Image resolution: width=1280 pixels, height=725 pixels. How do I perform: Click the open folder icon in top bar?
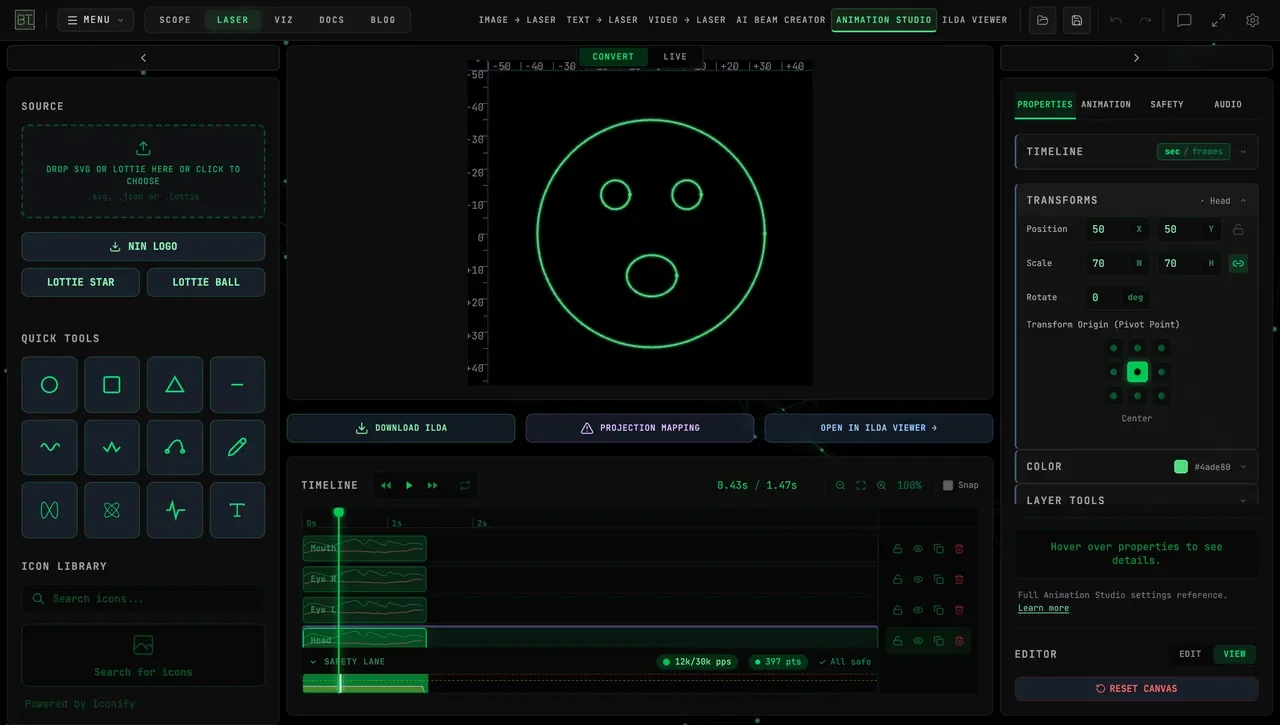[1043, 20]
